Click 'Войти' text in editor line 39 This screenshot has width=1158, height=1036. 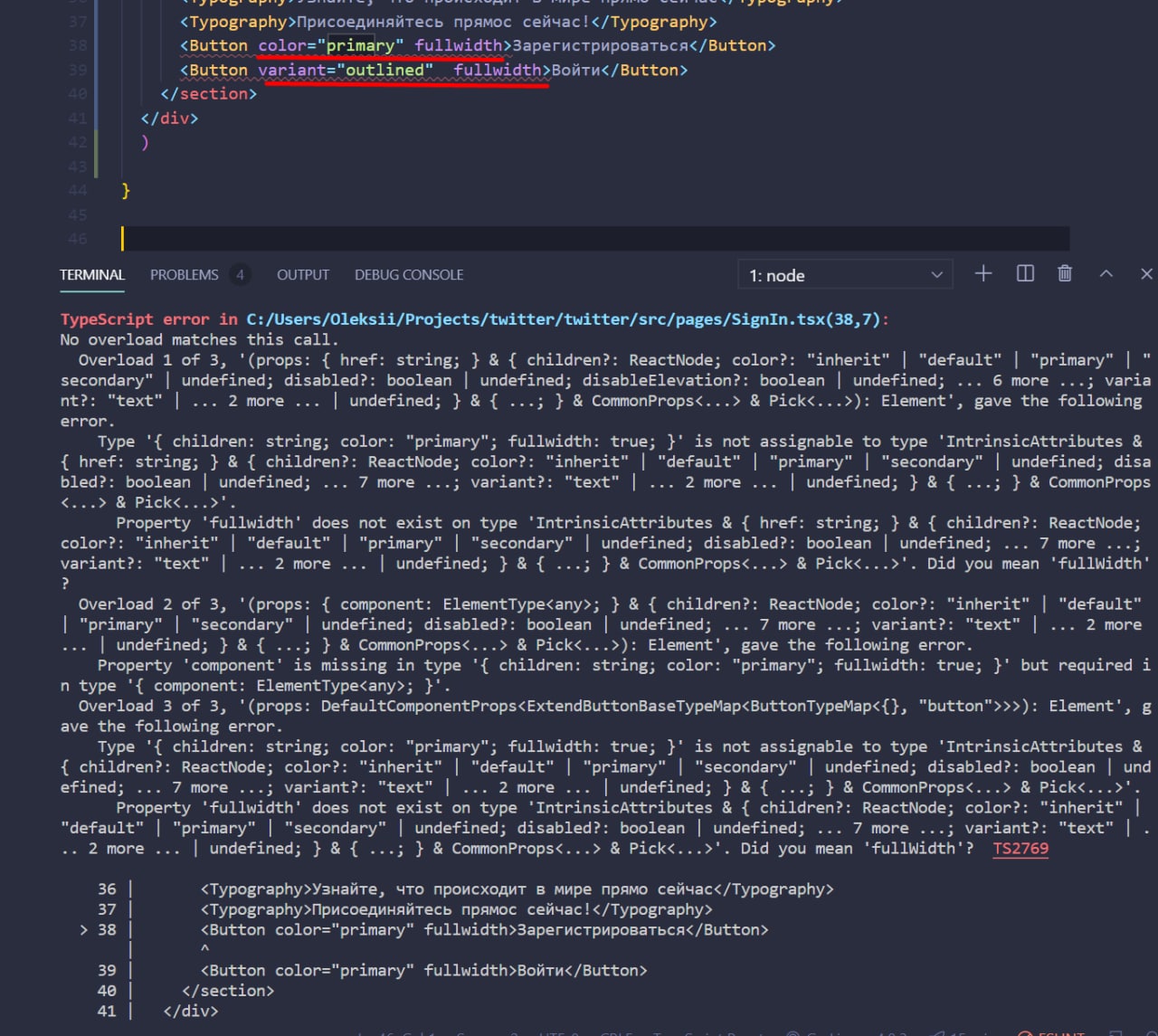pyautogui.click(x=576, y=70)
